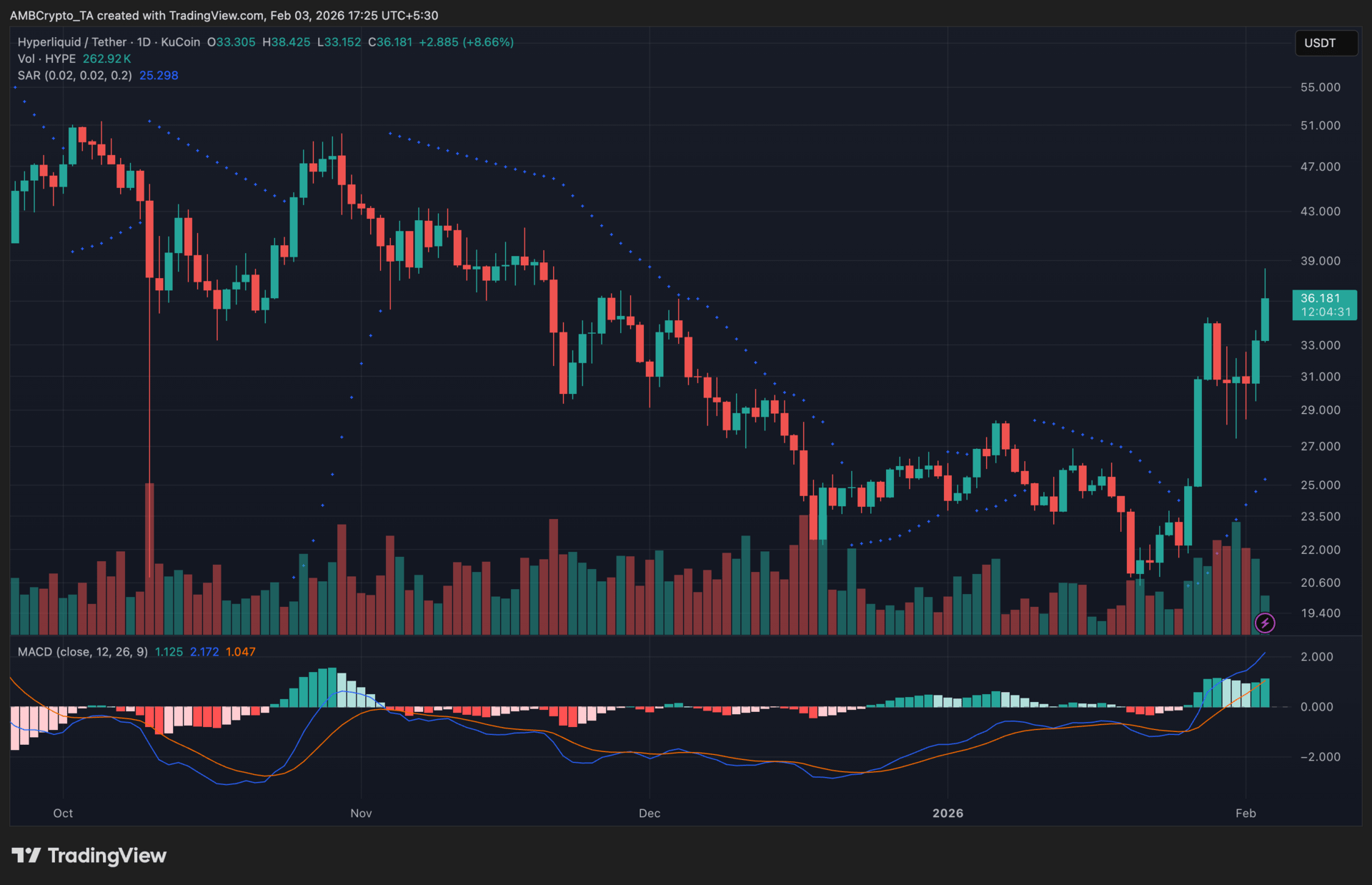Click the Nov label on the time axis
The width and height of the screenshot is (1372, 885).
coord(361,813)
